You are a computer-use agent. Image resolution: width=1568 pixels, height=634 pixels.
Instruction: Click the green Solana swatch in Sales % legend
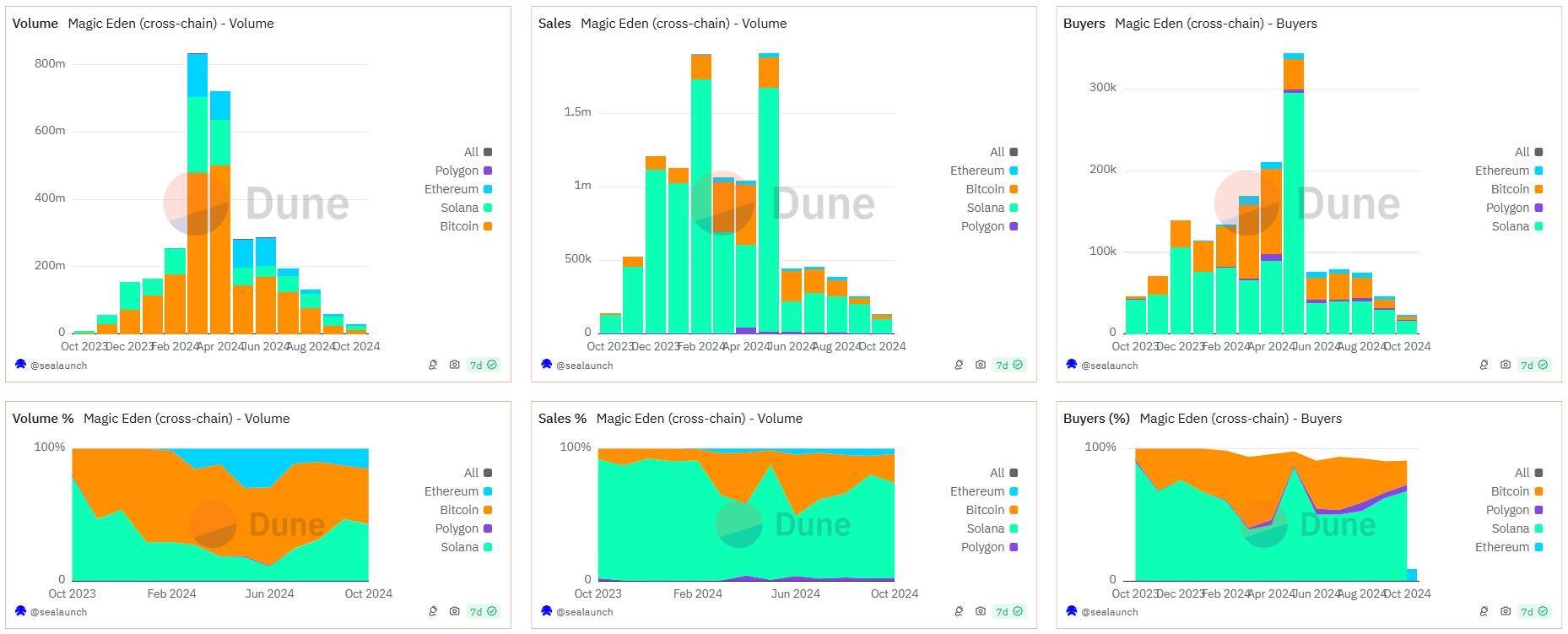[1014, 528]
